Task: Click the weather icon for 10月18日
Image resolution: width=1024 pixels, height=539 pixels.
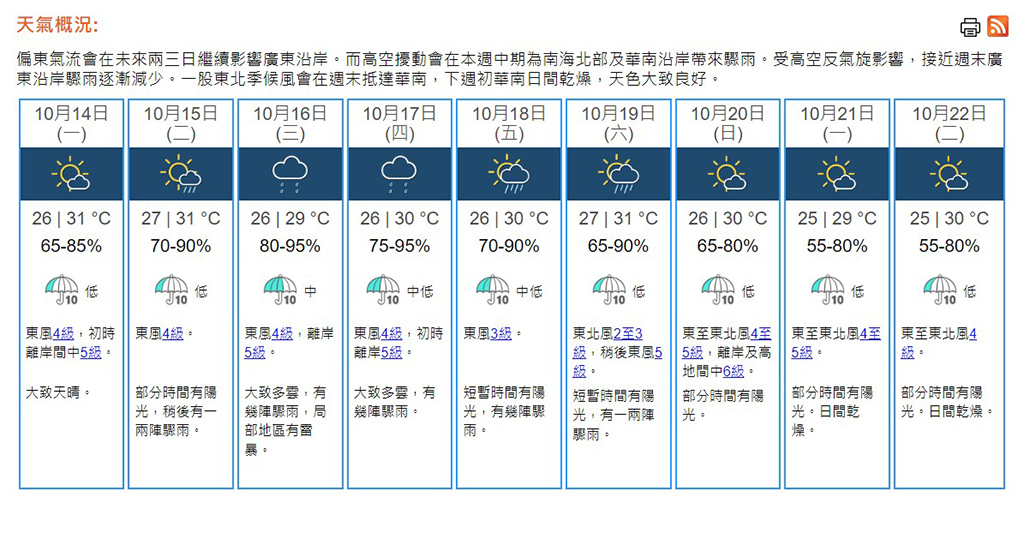Action: point(509,175)
